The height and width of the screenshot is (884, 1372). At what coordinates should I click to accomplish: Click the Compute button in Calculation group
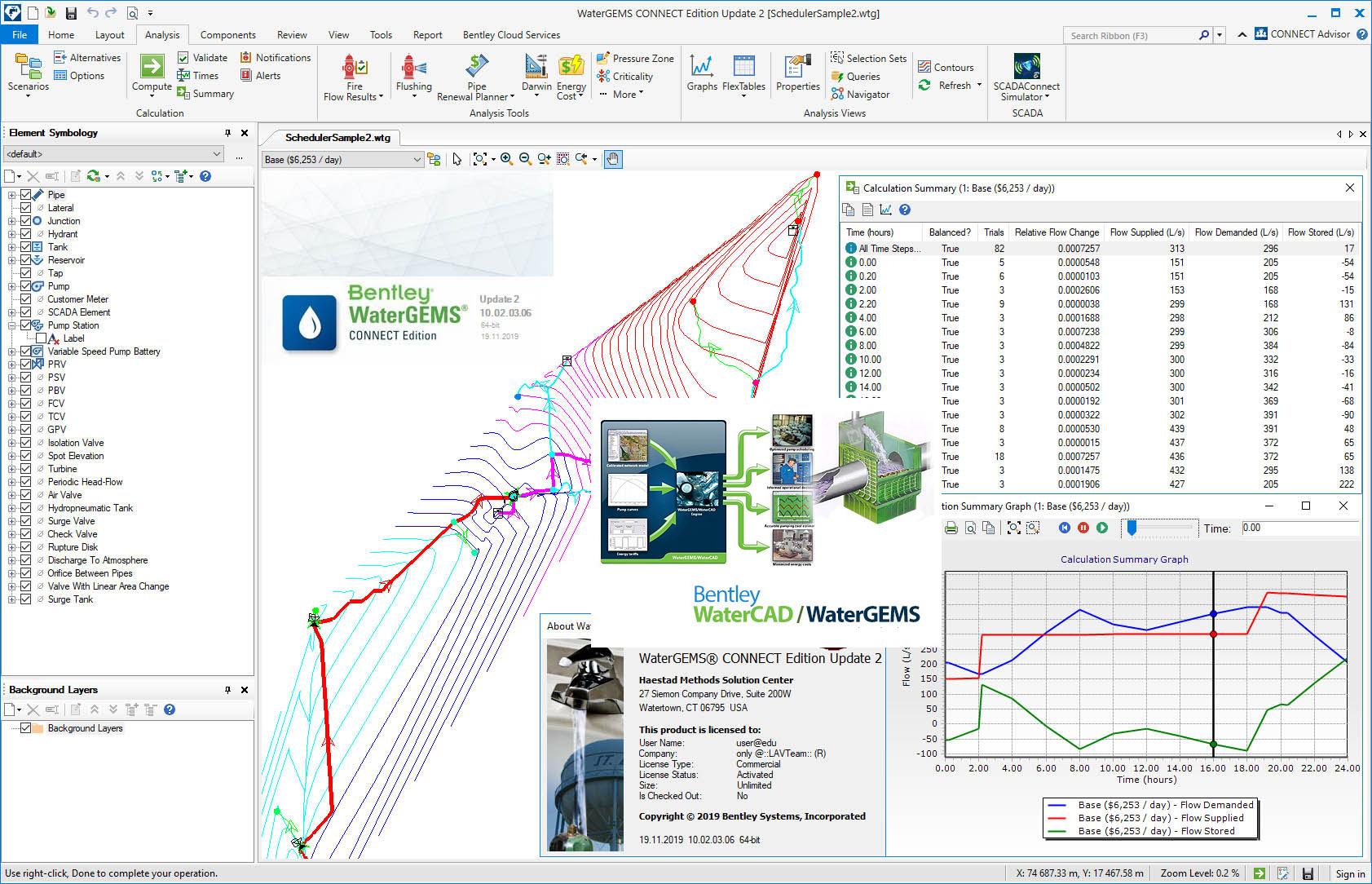coord(152,73)
